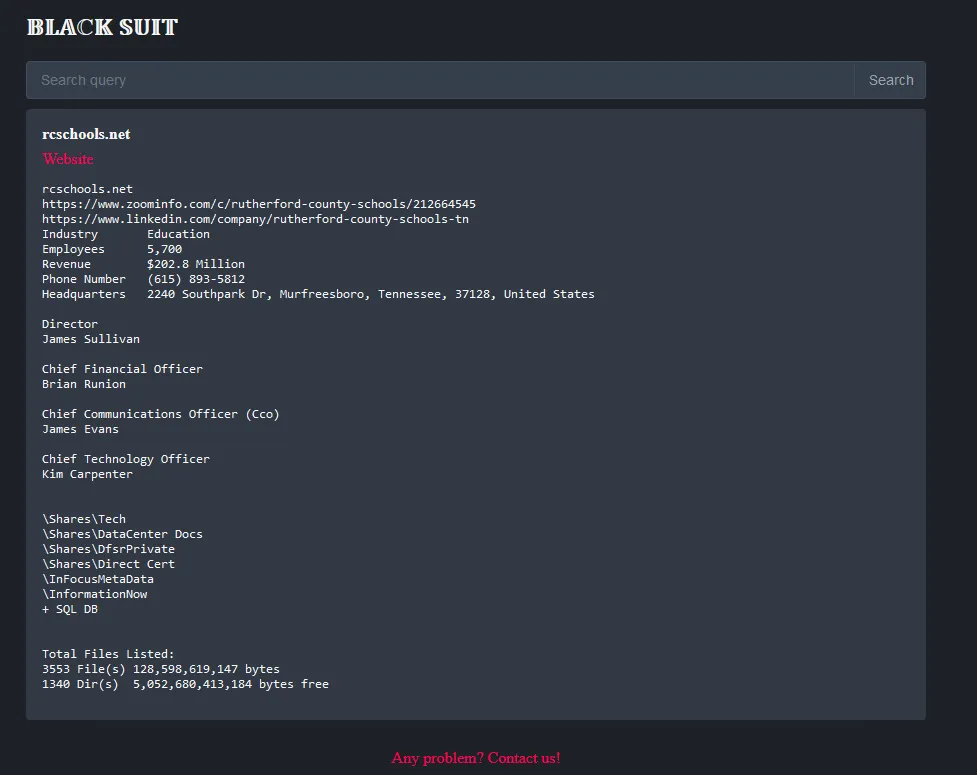Focus the Search query input field
Viewport: 977px width, 775px height.
[x=440, y=80]
